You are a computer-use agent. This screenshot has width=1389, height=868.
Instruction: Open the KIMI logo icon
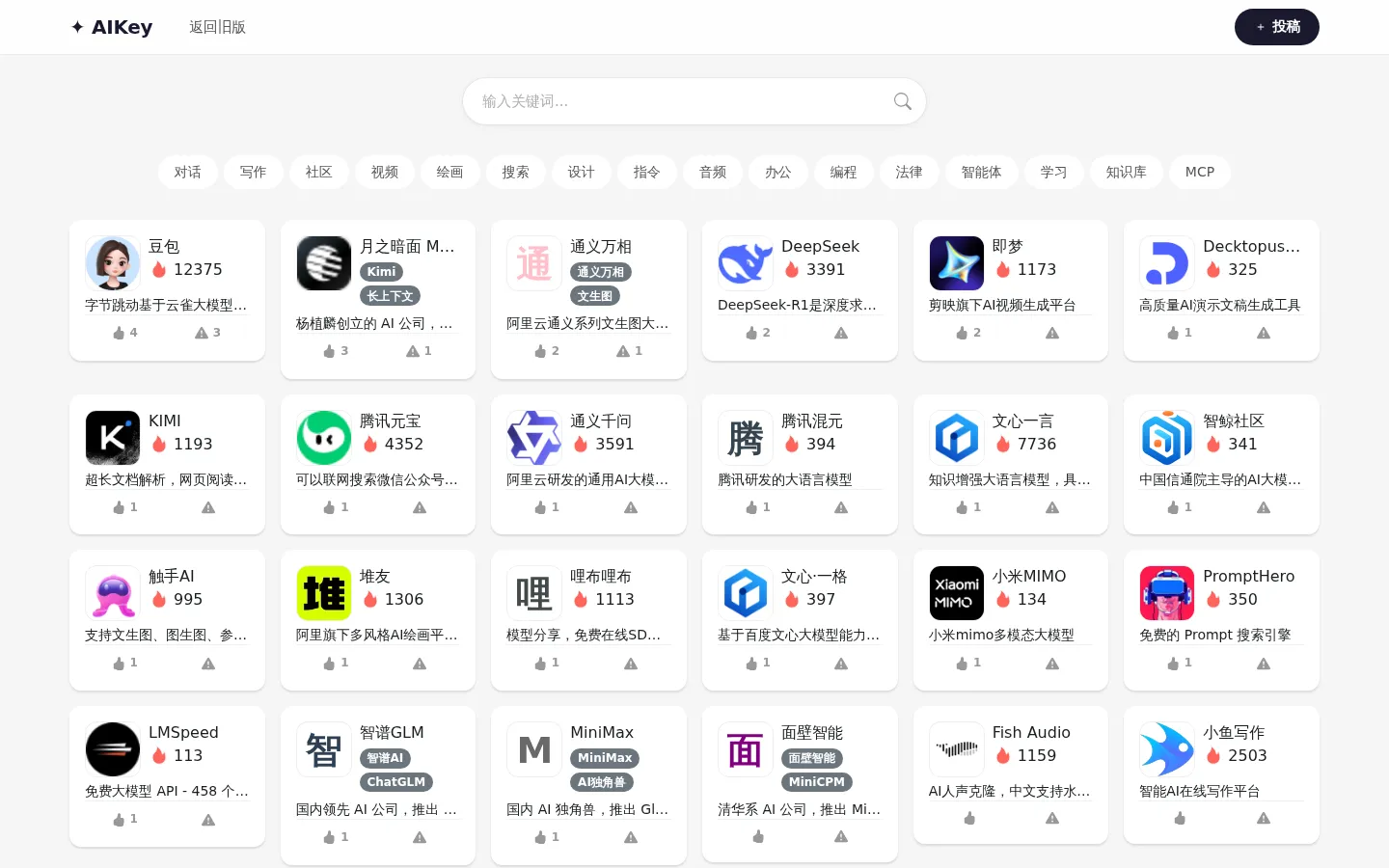(113, 438)
